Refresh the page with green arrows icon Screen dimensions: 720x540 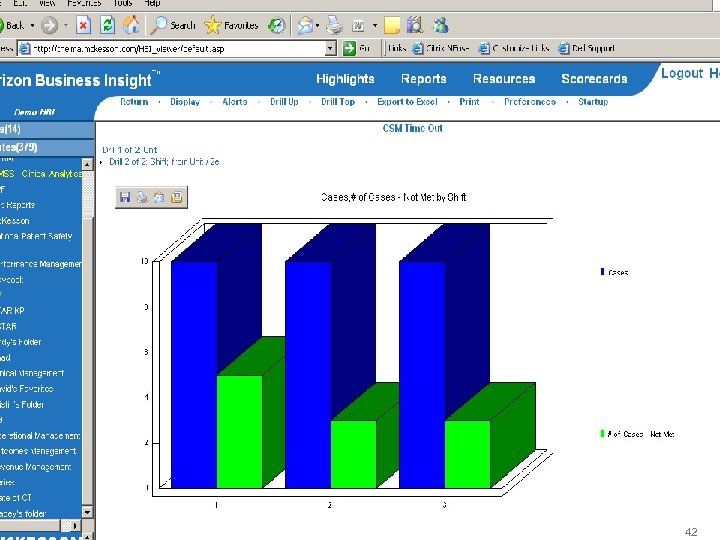tap(107, 25)
